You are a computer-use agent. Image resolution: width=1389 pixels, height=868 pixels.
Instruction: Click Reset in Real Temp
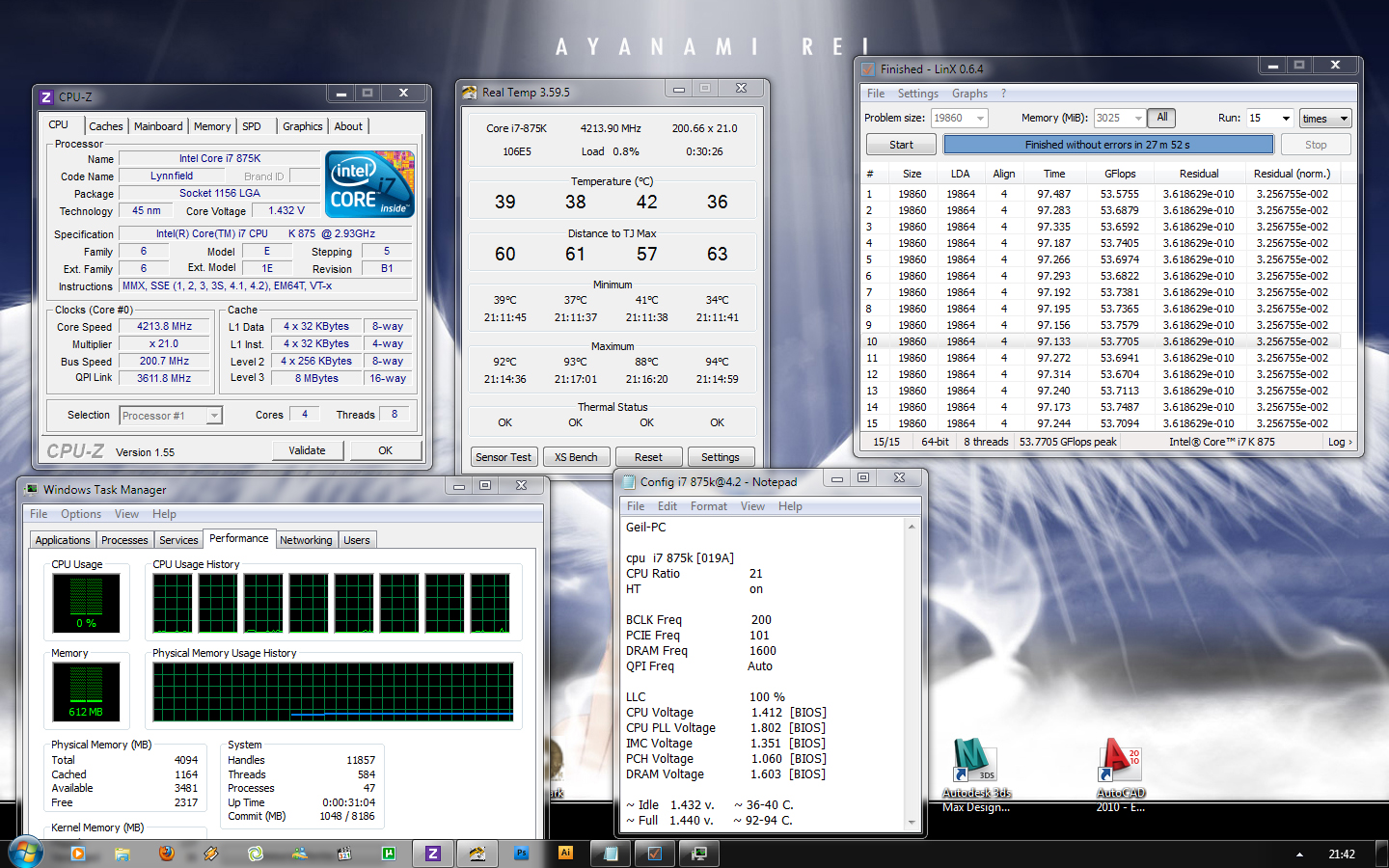pos(648,457)
